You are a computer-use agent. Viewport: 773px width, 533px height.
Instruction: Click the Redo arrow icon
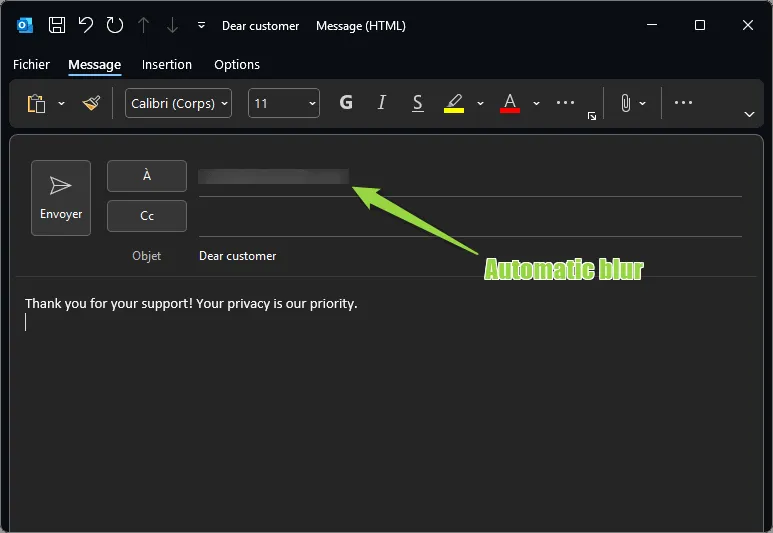click(x=115, y=25)
